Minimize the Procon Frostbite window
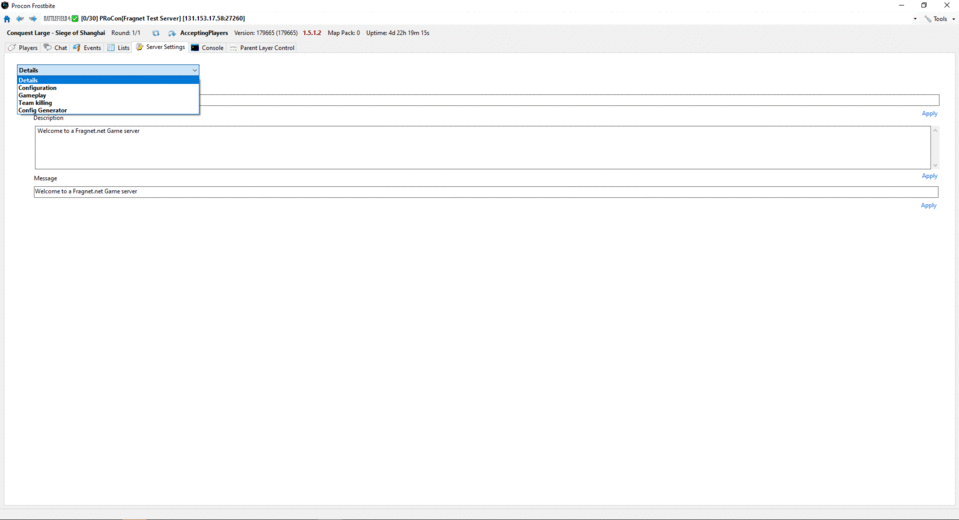 [x=901, y=6]
